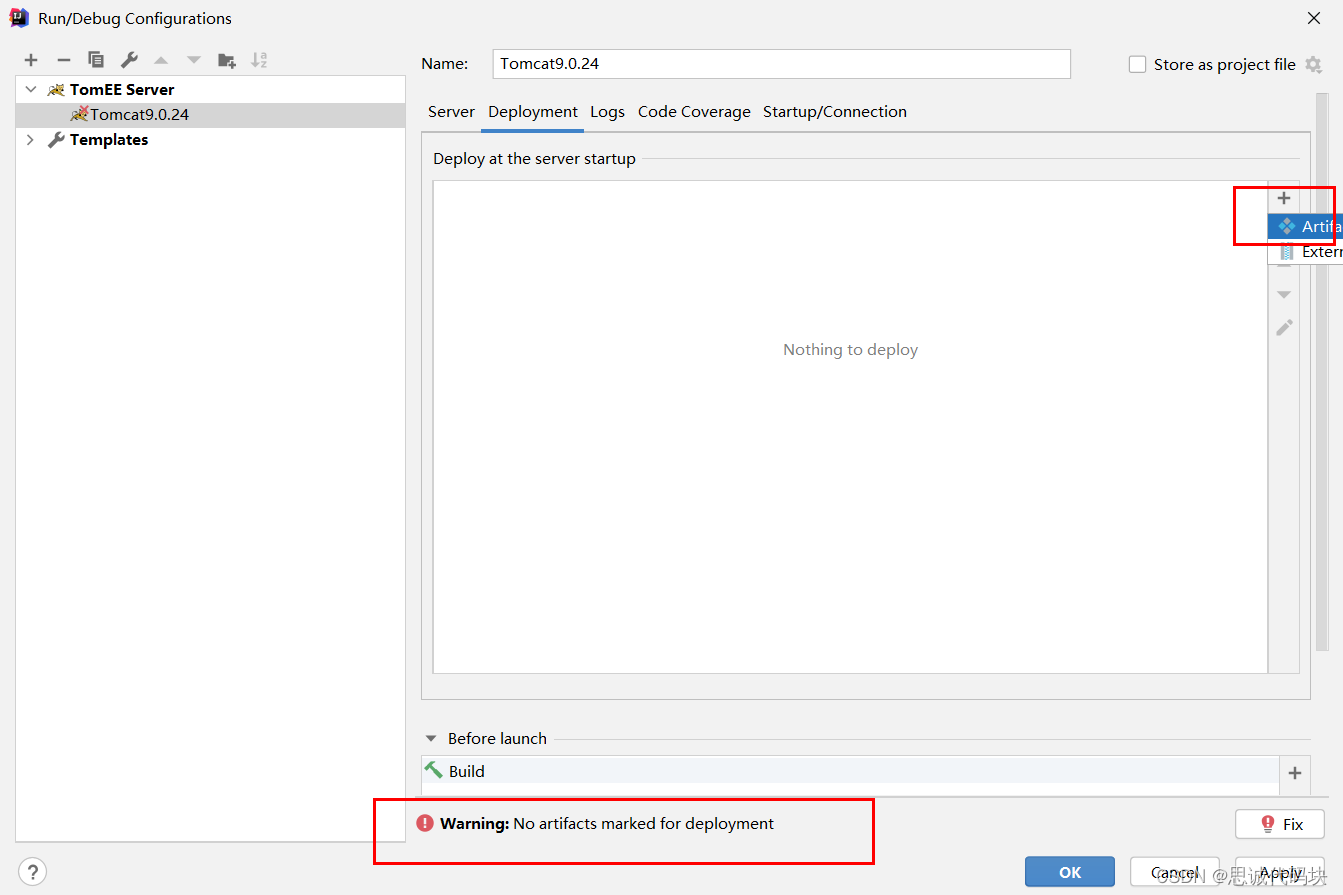The width and height of the screenshot is (1343, 895).
Task: Create a new folder for configurations
Action: 227,60
